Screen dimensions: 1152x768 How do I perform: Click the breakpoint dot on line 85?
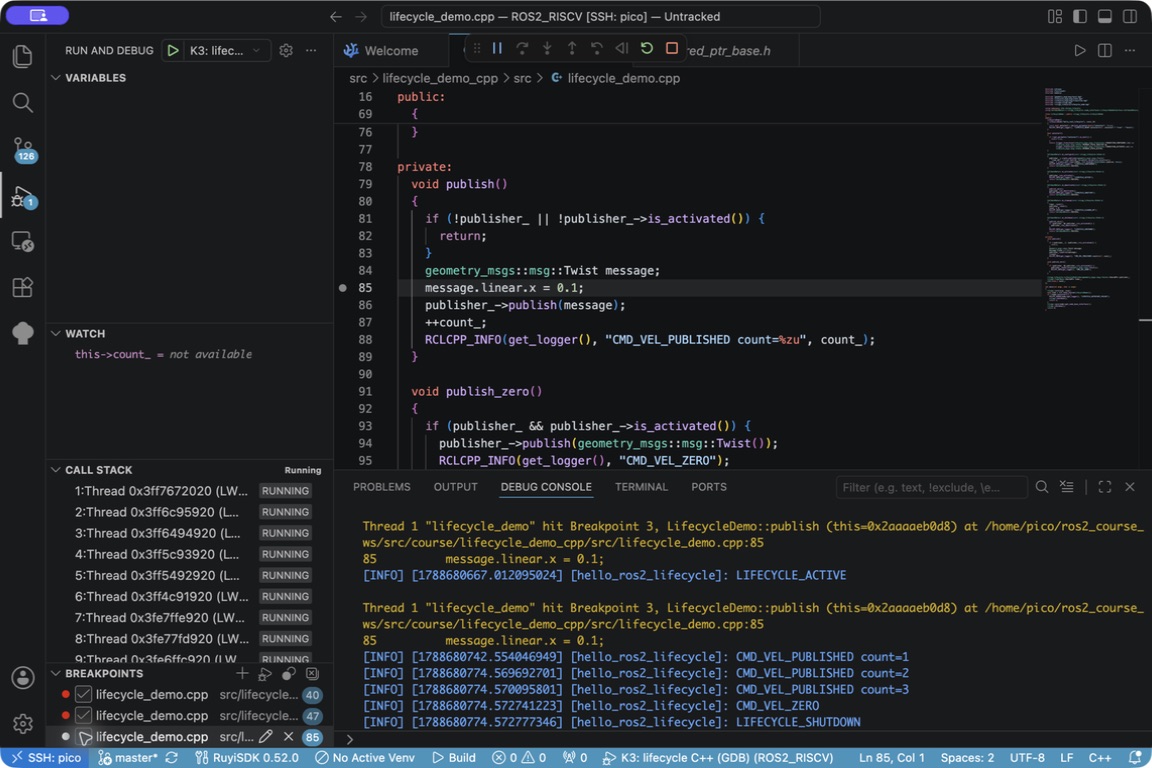coord(342,288)
